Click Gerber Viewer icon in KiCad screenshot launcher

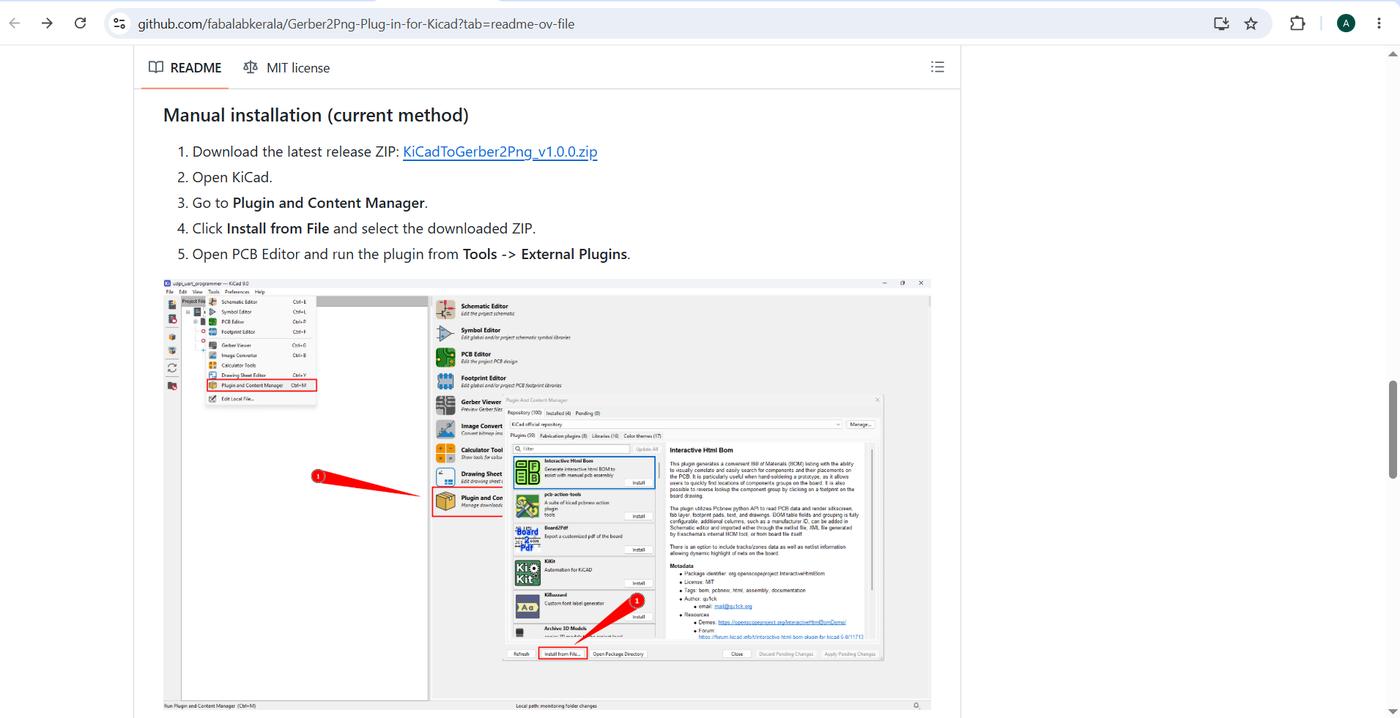point(446,405)
